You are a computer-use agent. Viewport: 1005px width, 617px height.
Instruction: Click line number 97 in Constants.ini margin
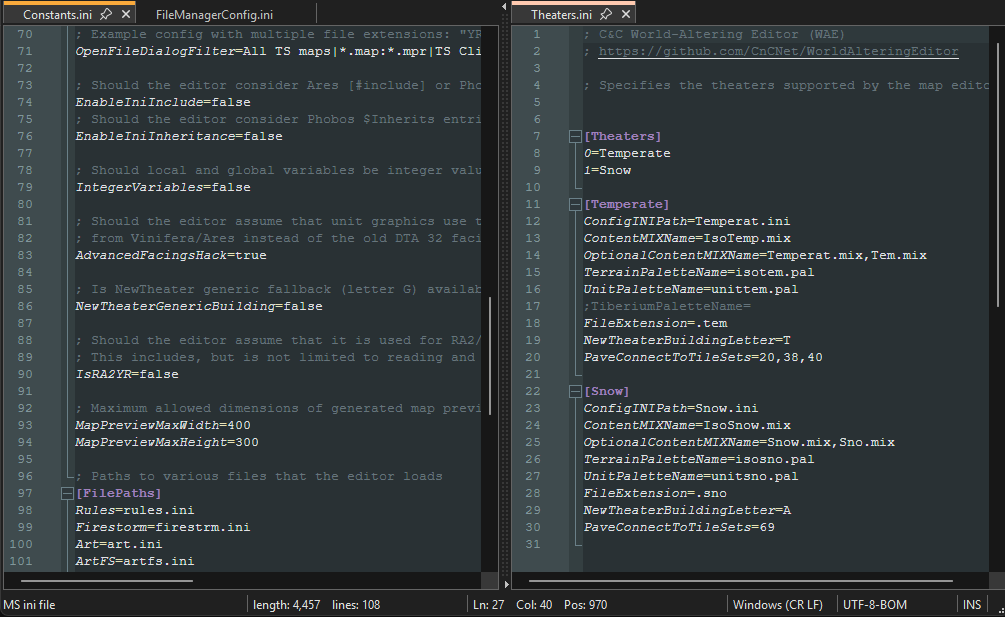click(24, 493)
